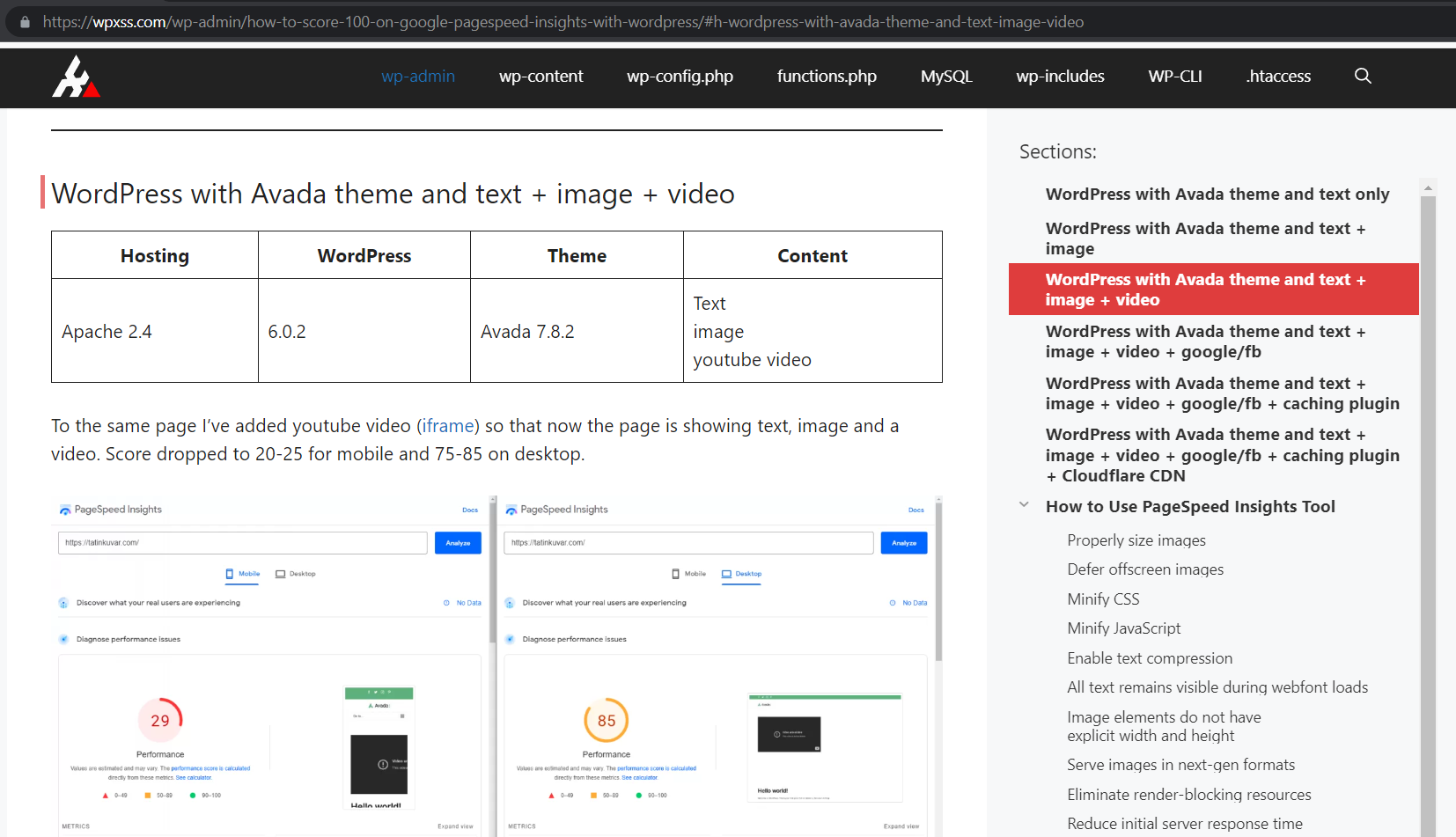
Task: Click the sidebar scrollbar up arrow
Action: (1428, 187)
